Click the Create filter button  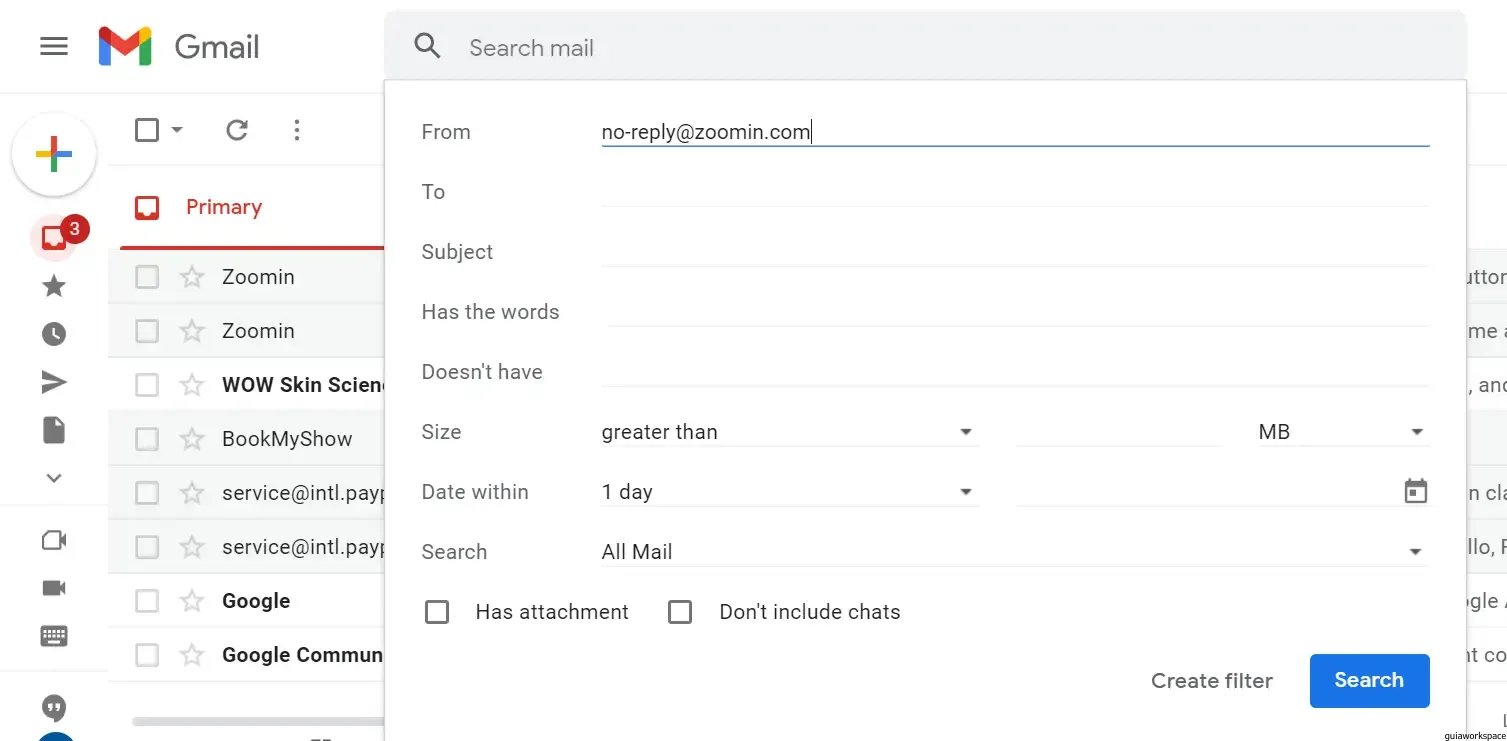click(x=1212, y=681)
